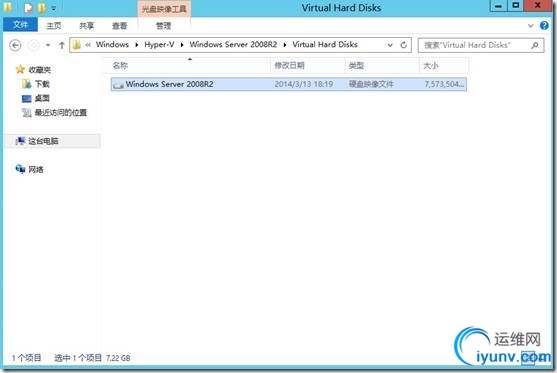Click the recent places icon
557x373 pixels.
26,113
